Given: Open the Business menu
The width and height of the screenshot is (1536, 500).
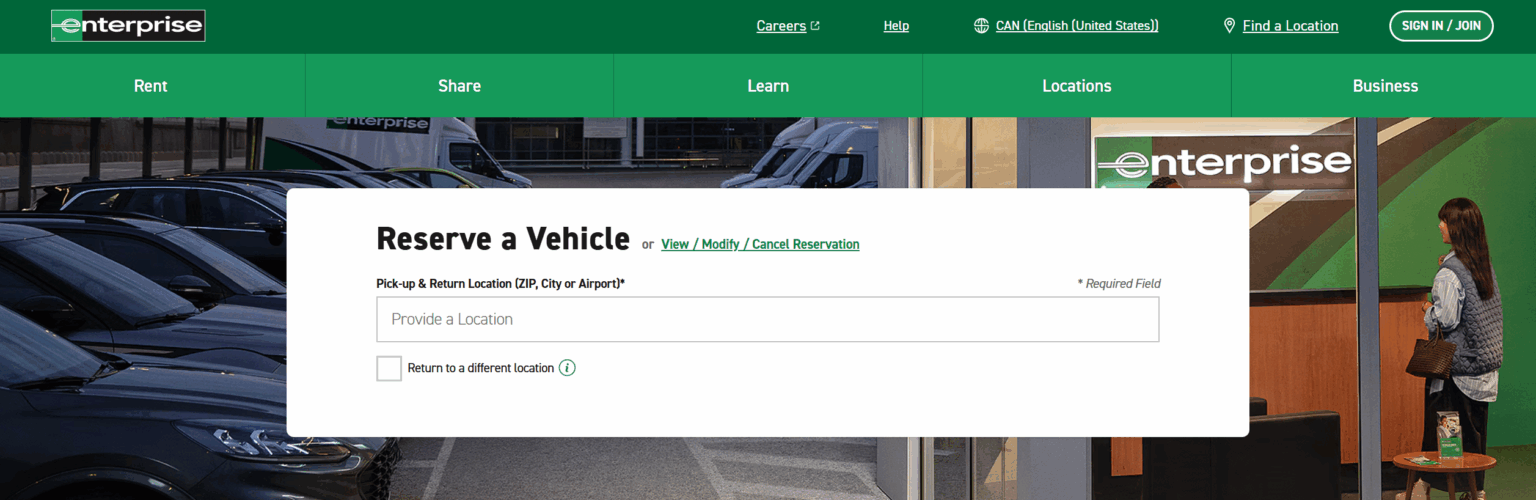Looking at the screenshot, I should [1385, 86].
